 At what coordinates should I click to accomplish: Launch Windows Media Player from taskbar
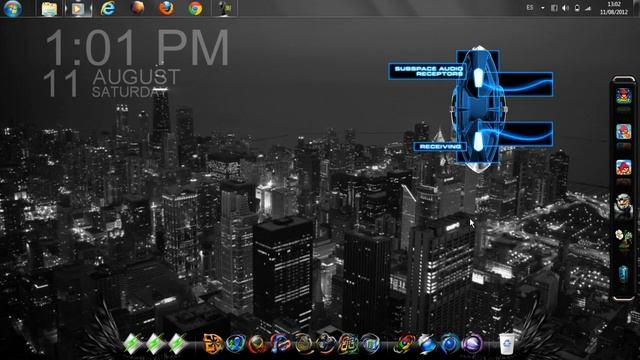pos(78,9)
